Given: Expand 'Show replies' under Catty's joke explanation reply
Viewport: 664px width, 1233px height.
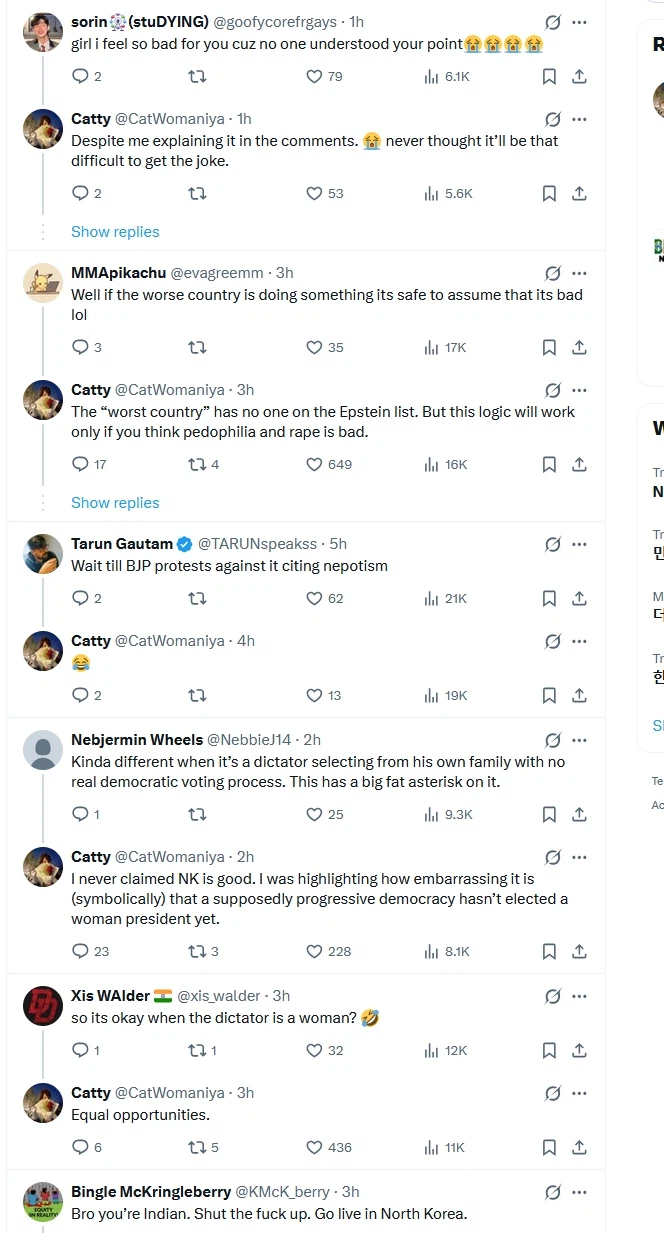Looking at the screenshot, I should 115,232.
